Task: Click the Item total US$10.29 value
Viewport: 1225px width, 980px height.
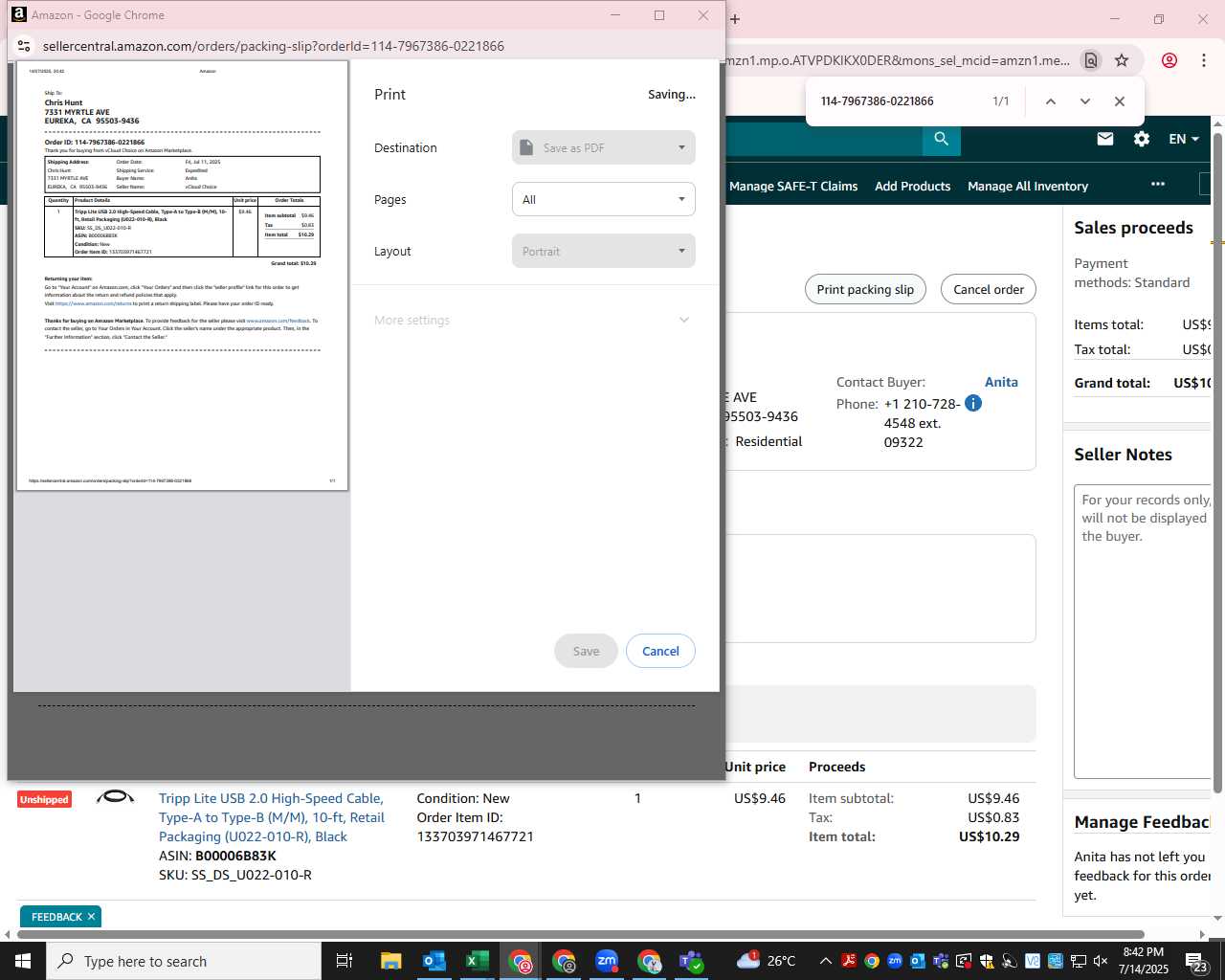Action: coord(989,836)
